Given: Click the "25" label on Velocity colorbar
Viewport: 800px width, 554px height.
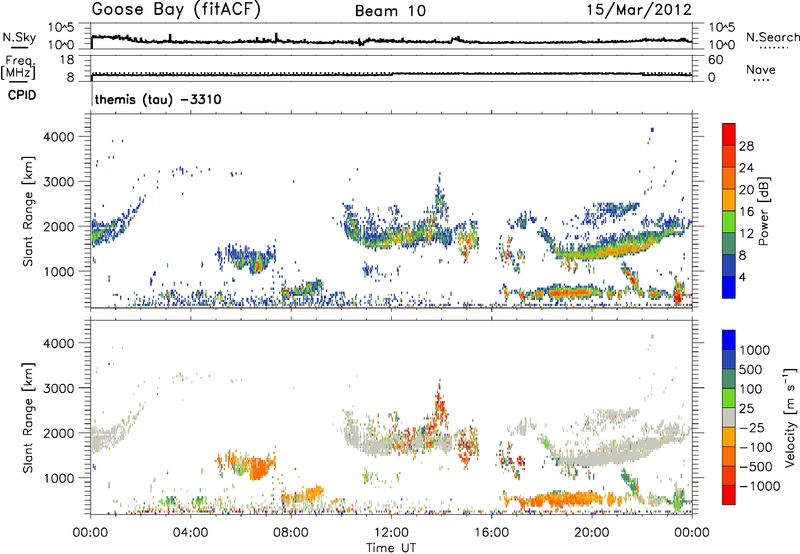Looking at the screenshot, I should coord(746,409).
